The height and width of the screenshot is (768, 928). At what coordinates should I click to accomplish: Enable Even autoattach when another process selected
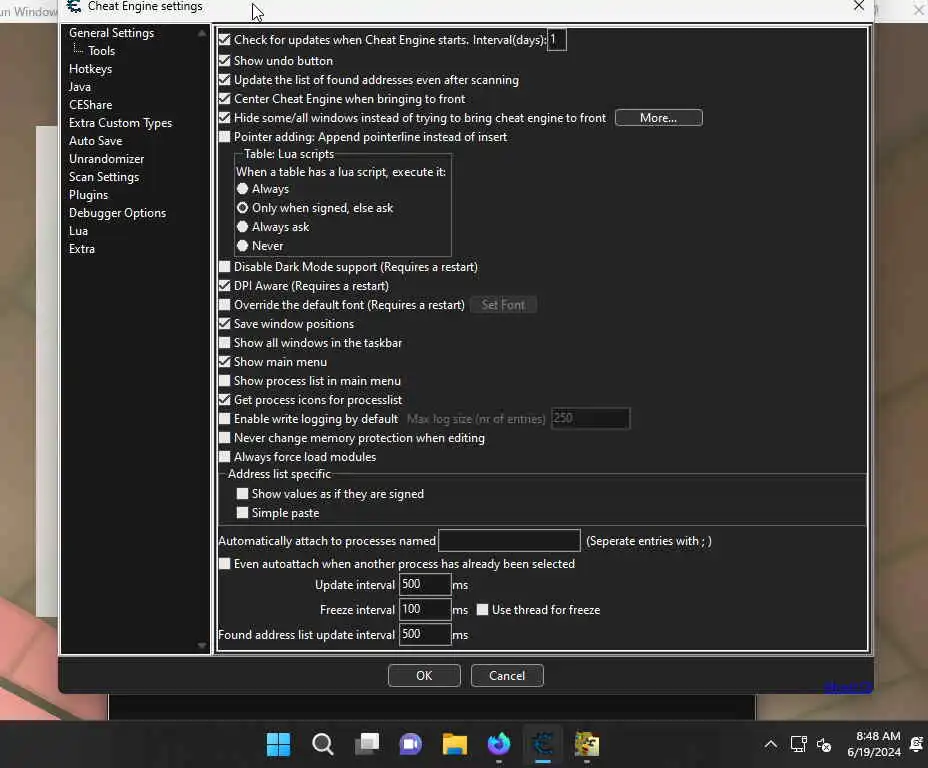click(224, 563)
